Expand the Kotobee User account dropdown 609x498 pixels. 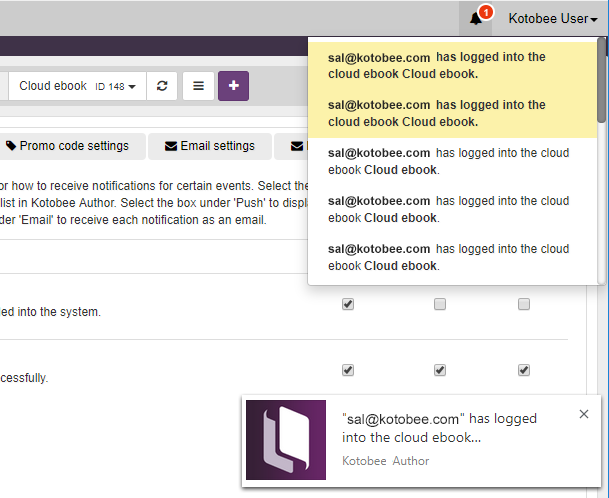pyautogui.click(x=552, y=19)
